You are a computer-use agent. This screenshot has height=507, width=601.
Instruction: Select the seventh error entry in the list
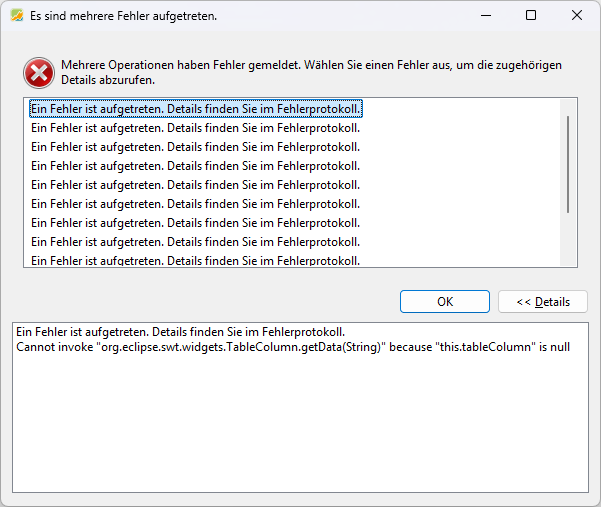[x=195, y=223]
